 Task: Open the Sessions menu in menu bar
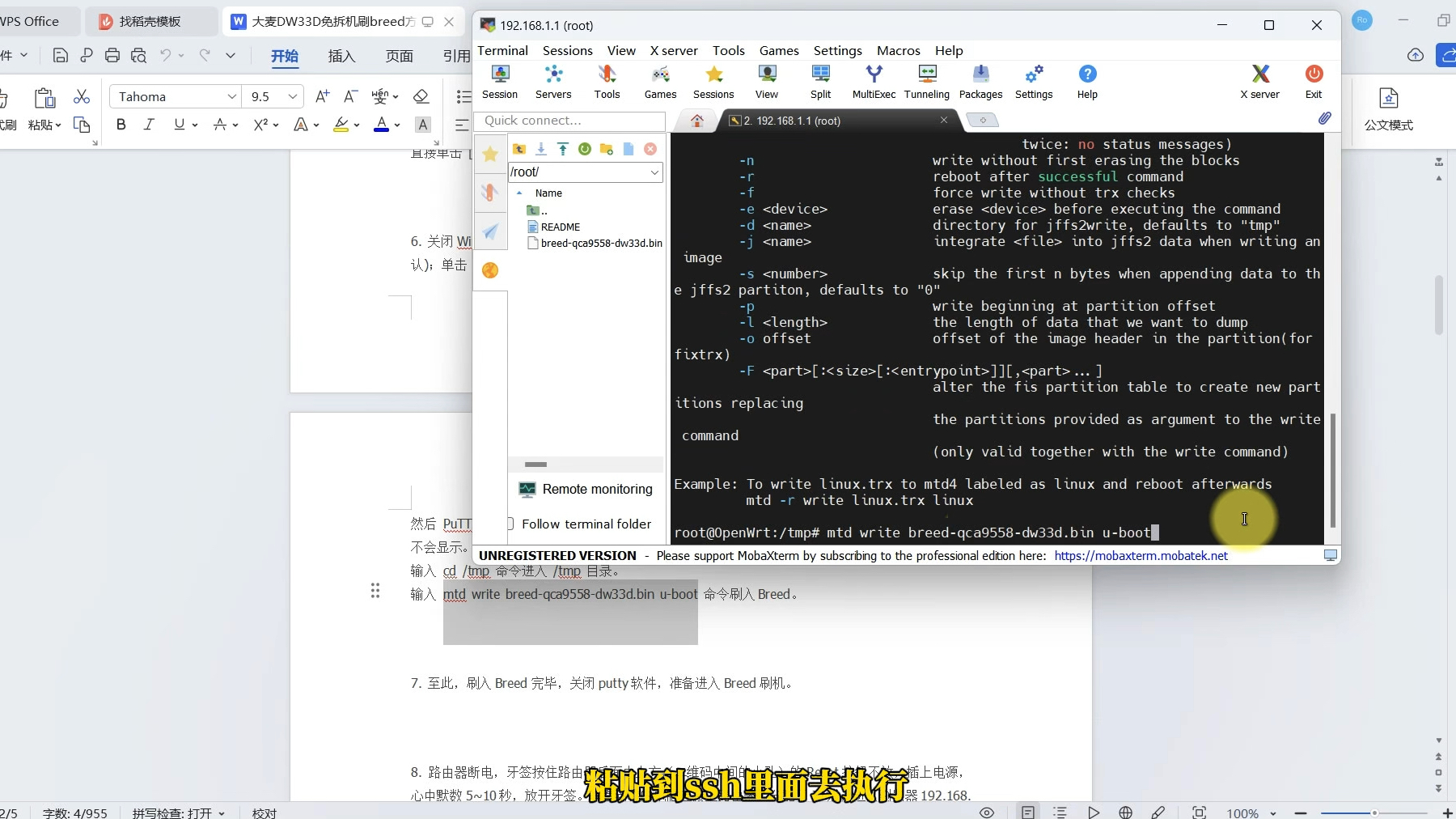(567, 50)
